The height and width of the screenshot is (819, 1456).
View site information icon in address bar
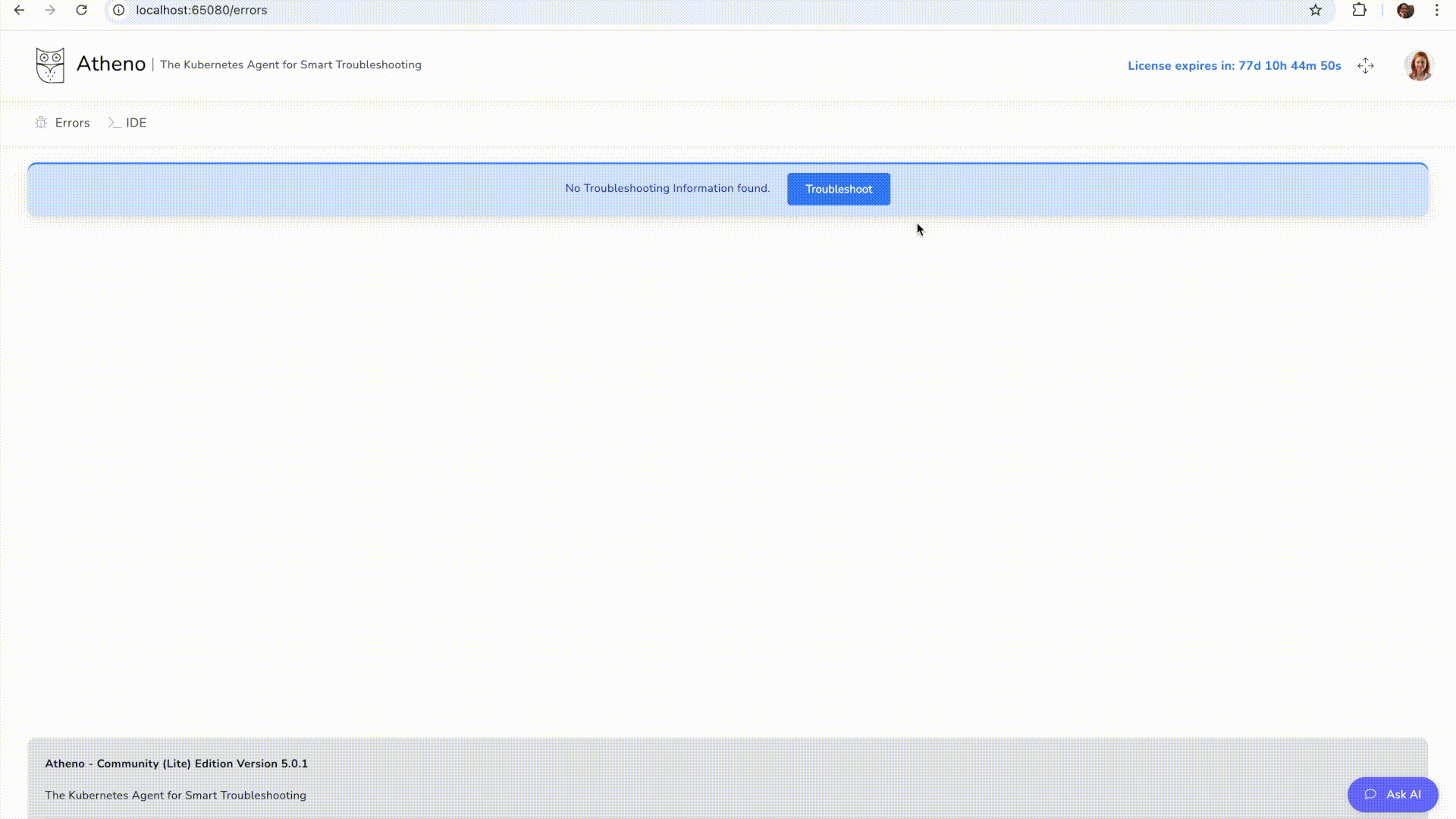coord(119,11)
